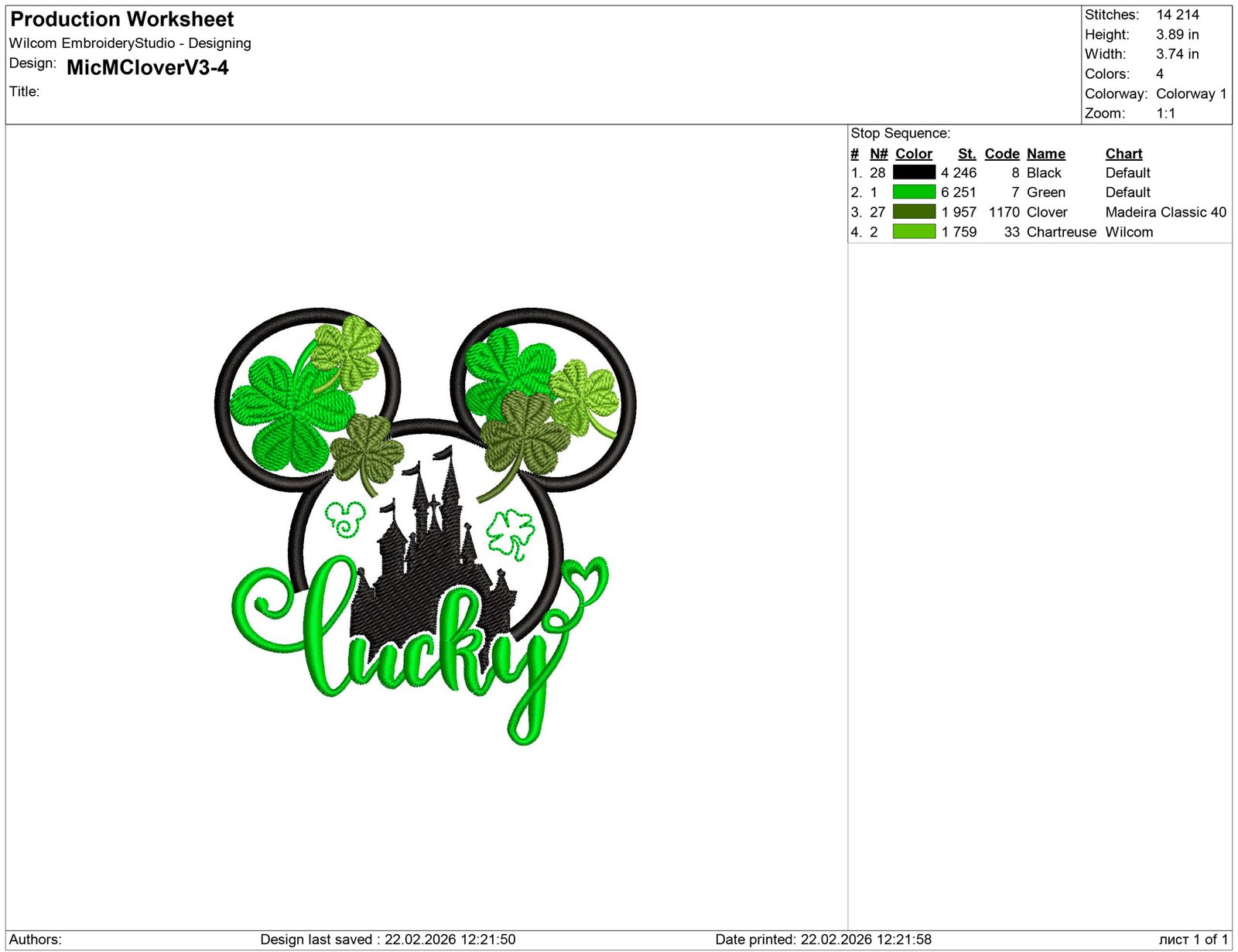Select the Green color swatch for stop 2
Screen dimensions: 1238x952
click(915, 193)
